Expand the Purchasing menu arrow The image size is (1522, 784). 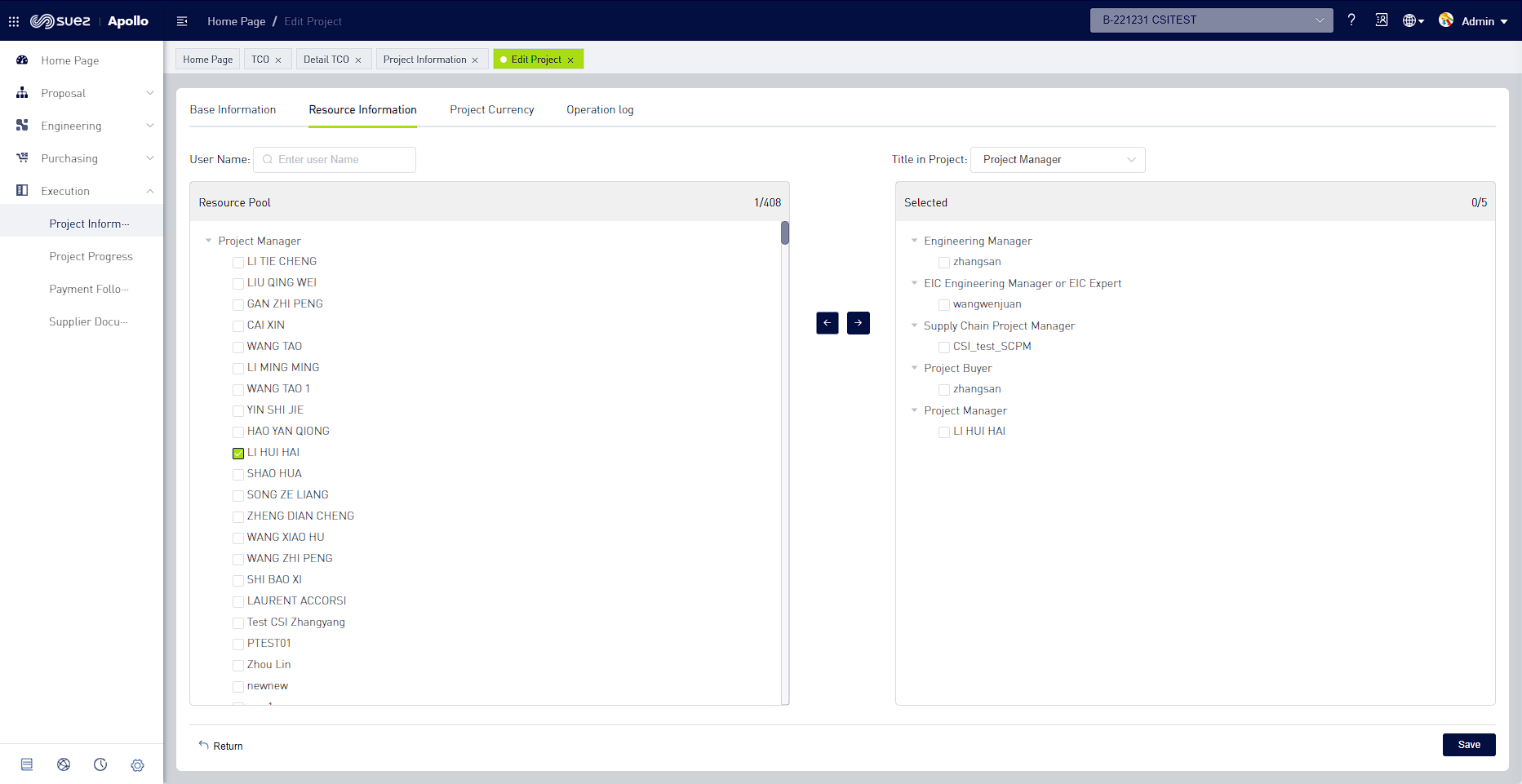(x=150, y=158)
